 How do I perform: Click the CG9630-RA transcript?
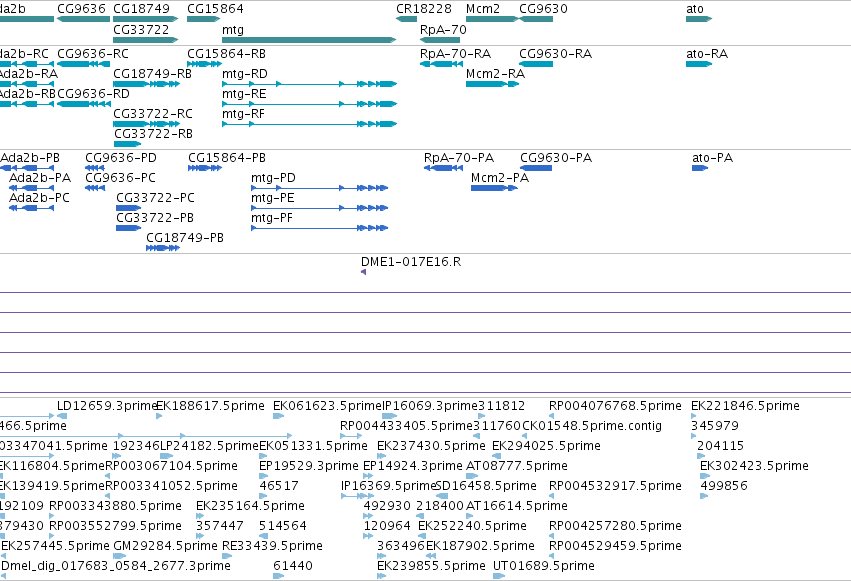pos(536,64)
